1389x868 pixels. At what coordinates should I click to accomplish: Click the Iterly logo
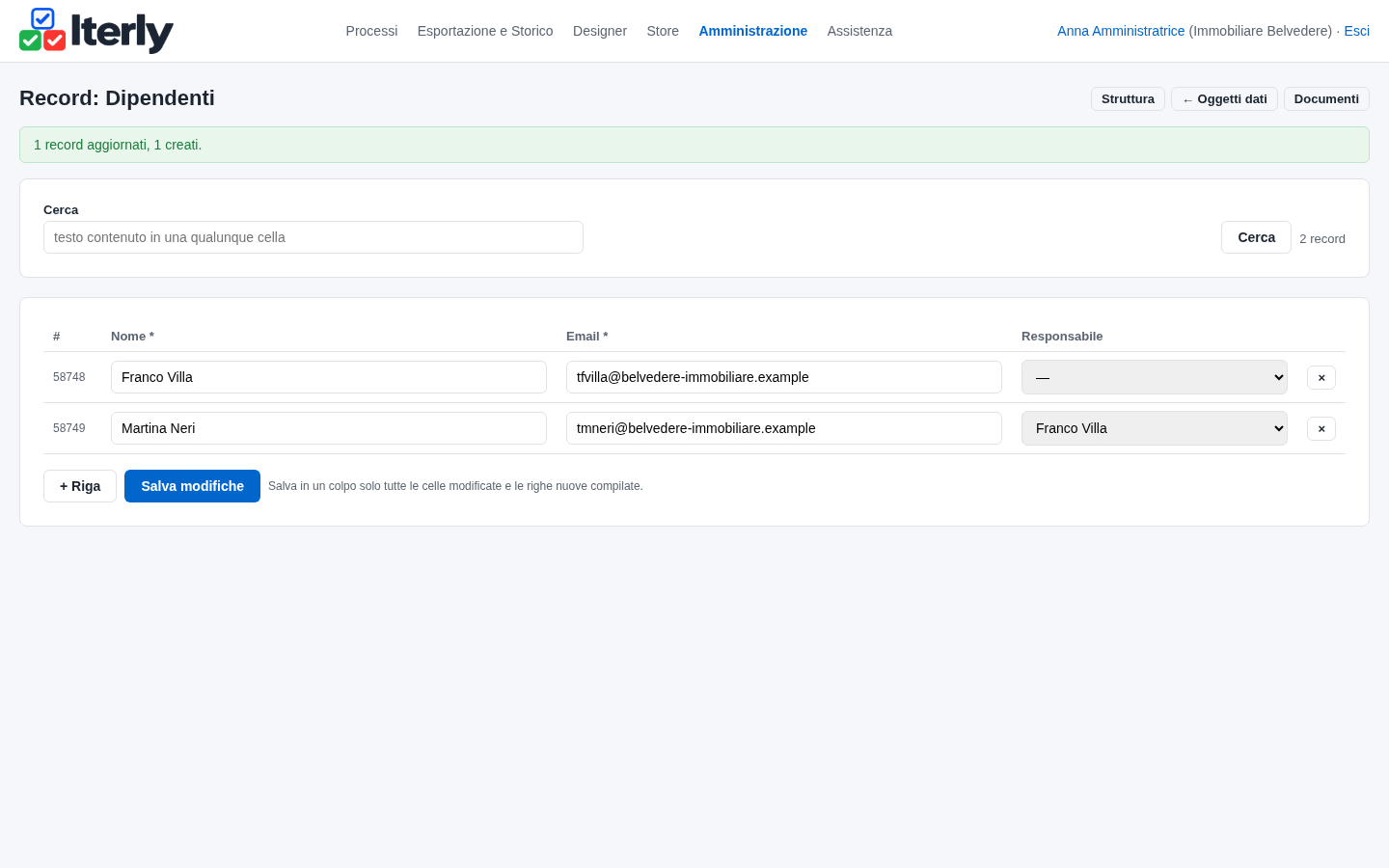[96, 31]
